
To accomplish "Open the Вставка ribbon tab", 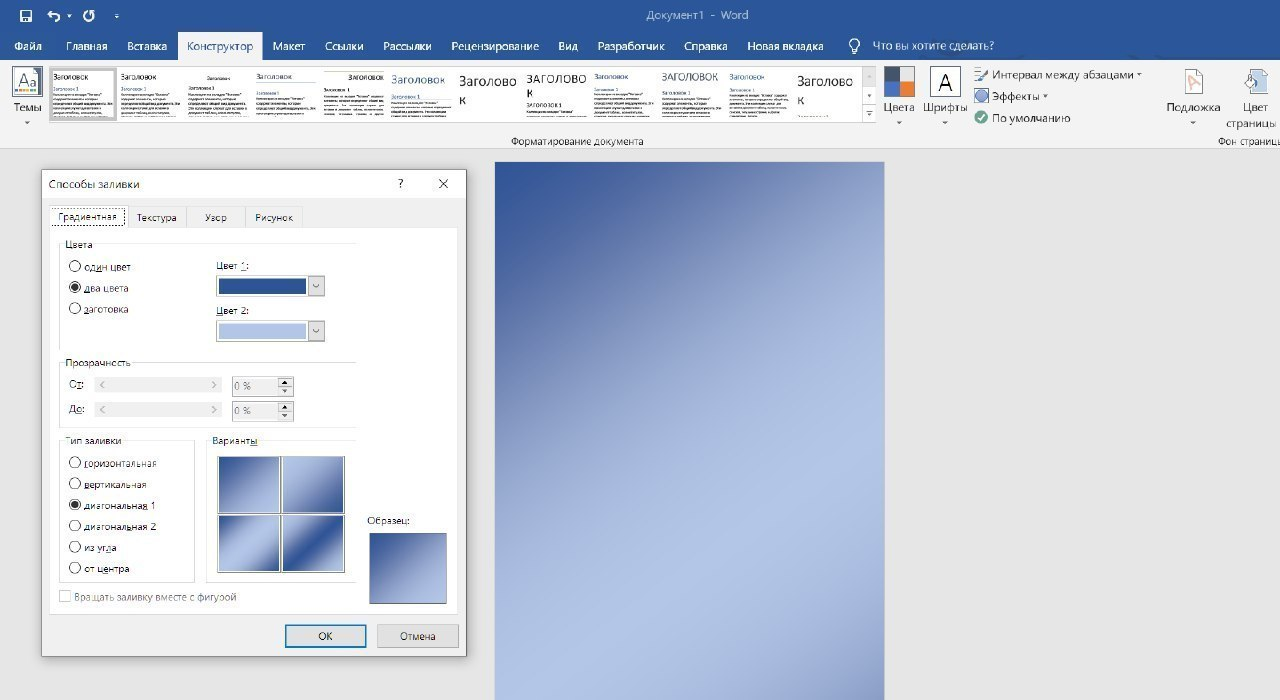I will click(147, 46).
